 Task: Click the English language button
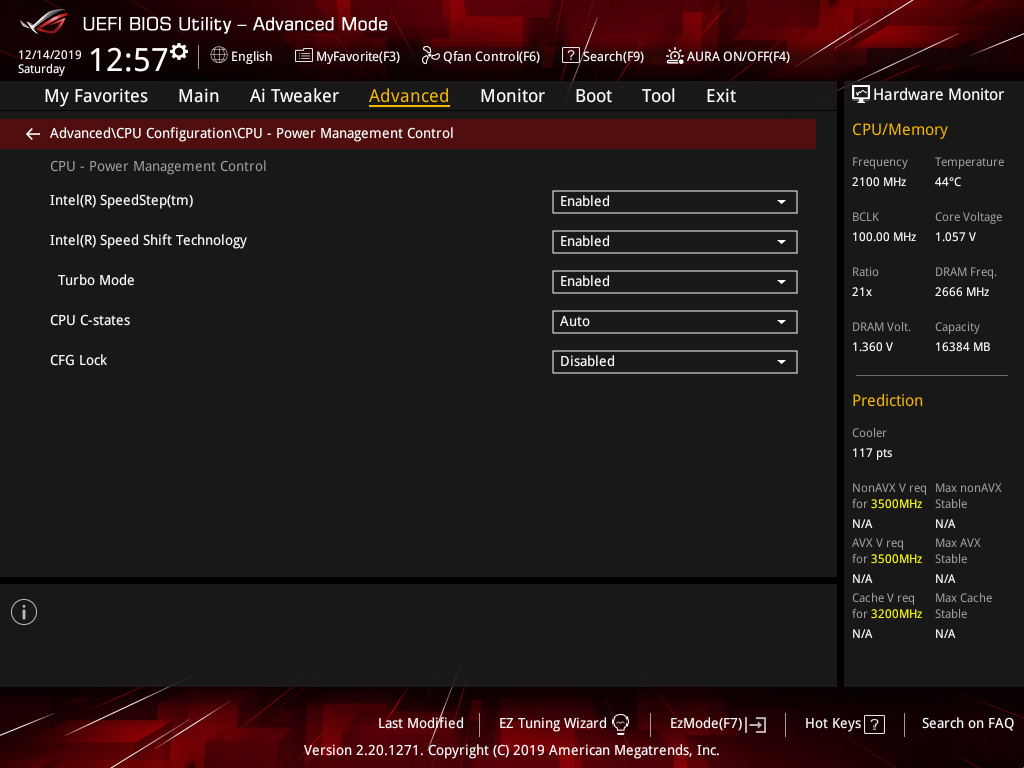click(x=242, y=56)
